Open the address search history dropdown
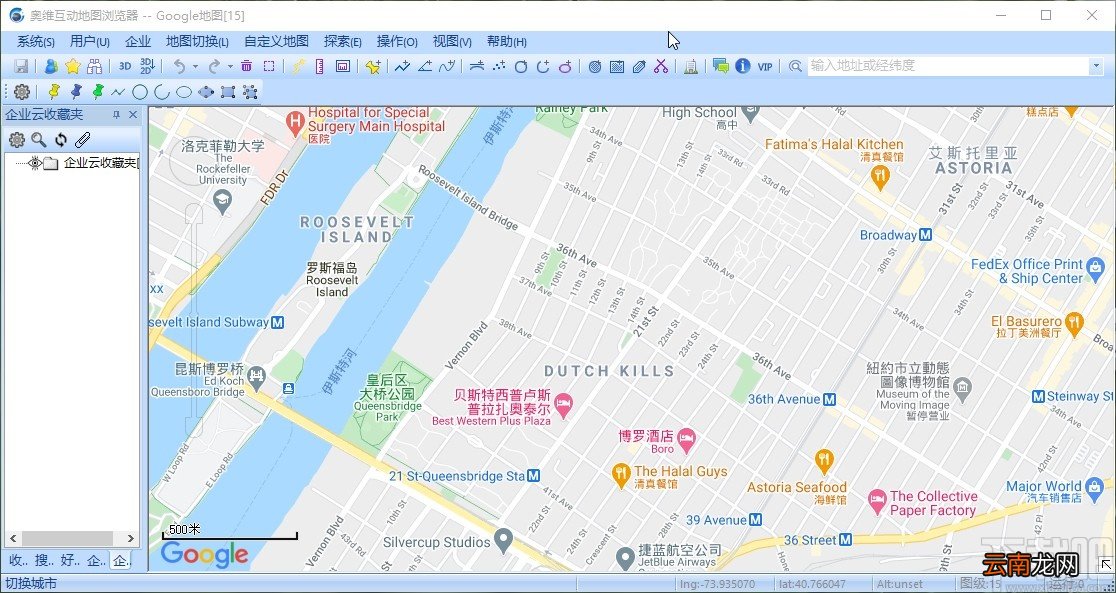 tap(1096, 66)
